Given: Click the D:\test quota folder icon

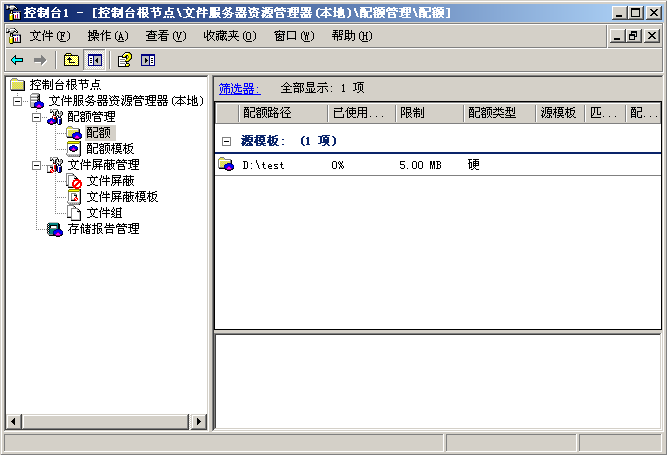Looking at the screenshot, I should coord(226,164).
